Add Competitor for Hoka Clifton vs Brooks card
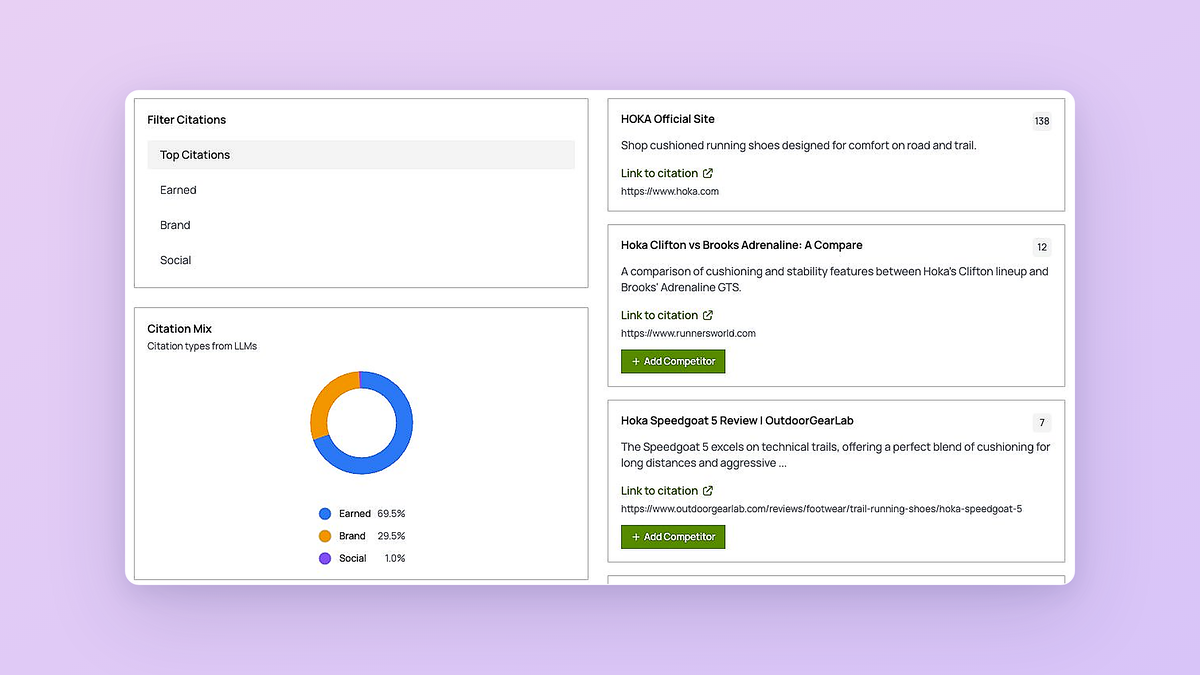This screenshot has height=675, width=1200. pyautogui.click(x=673, y=361)
